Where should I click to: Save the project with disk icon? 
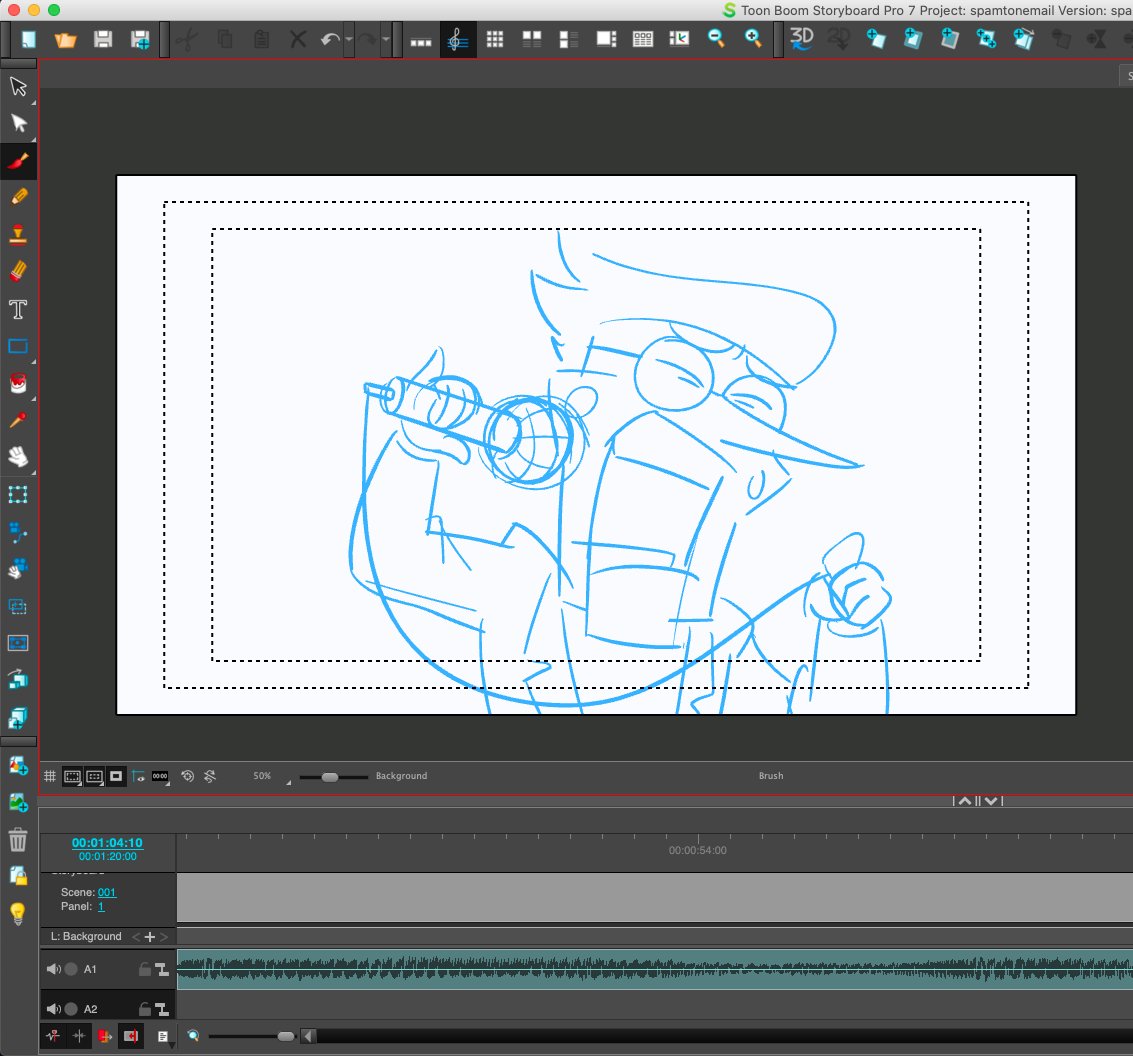(x=103, y=39)
